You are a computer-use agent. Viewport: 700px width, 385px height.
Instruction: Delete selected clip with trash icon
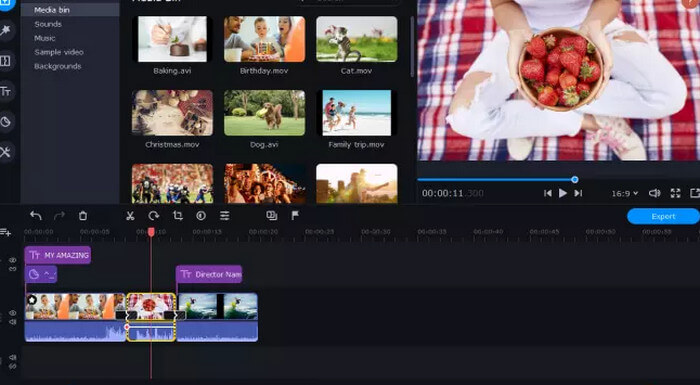click(83, 216)
